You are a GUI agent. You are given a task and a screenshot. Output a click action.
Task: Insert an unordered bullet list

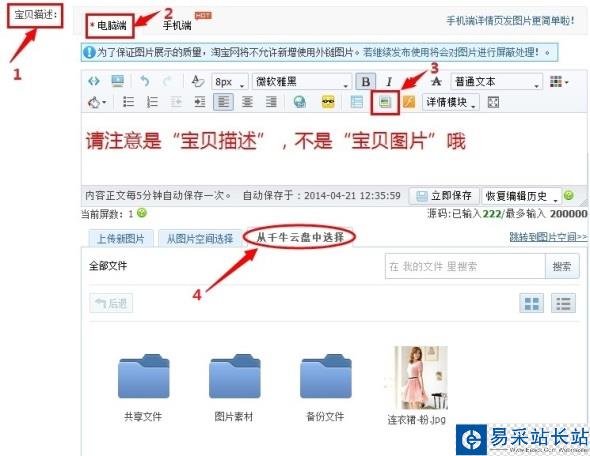[x=128, y=102]
